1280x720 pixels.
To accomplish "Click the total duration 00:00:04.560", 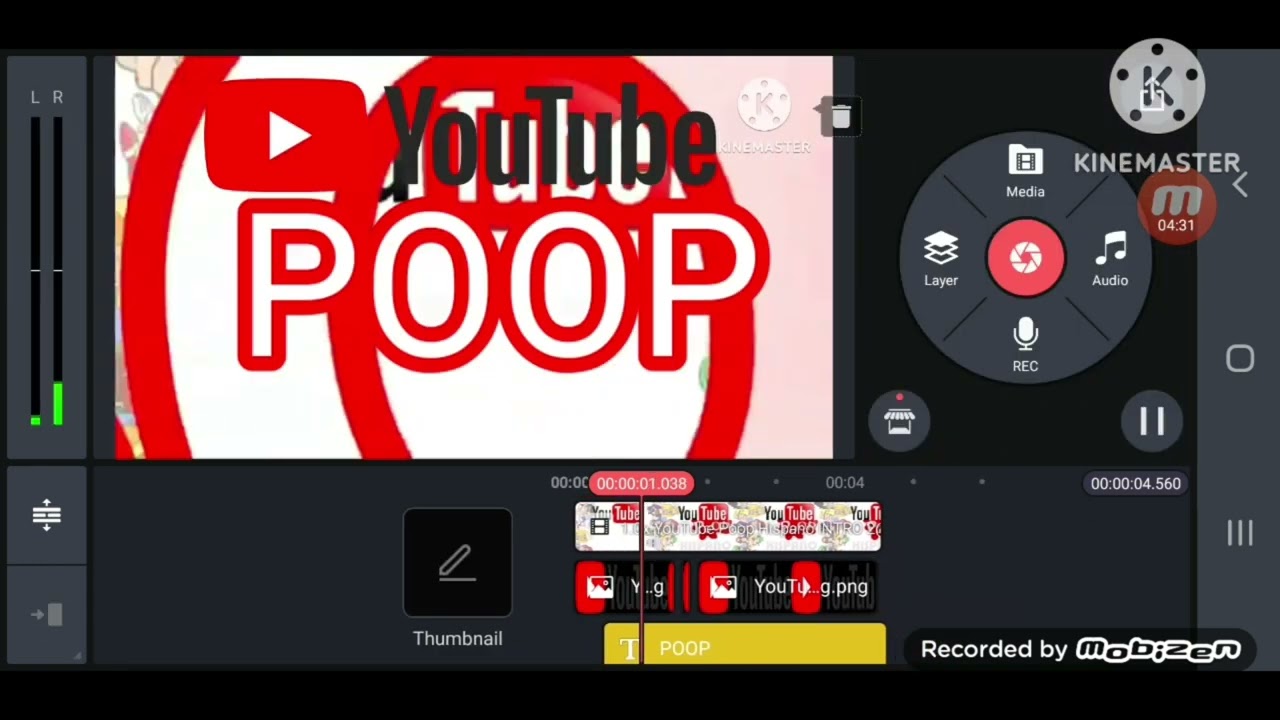I will pos(1135,483).
